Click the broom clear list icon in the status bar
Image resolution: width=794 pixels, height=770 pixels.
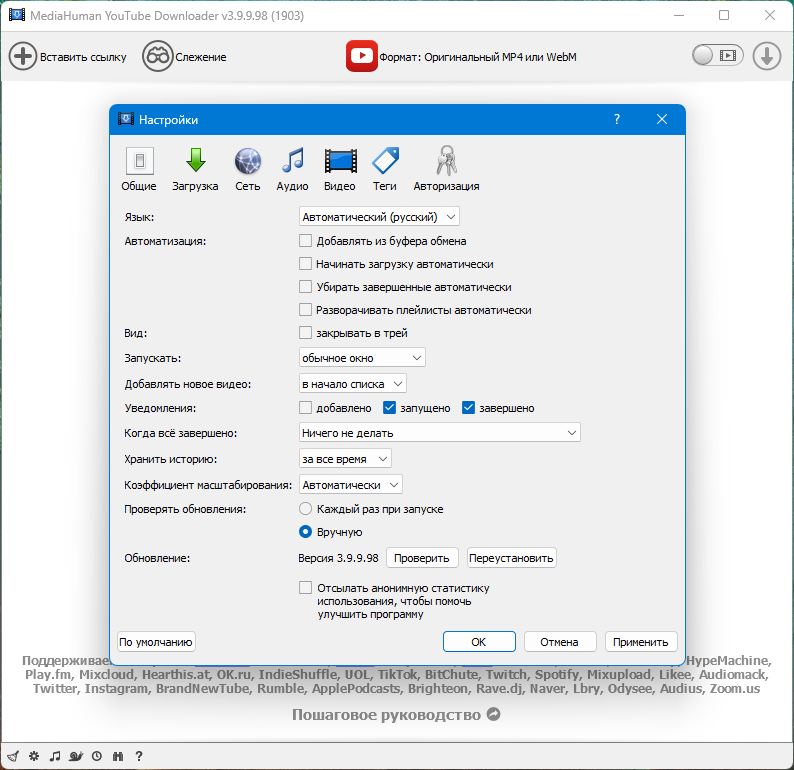13,756
